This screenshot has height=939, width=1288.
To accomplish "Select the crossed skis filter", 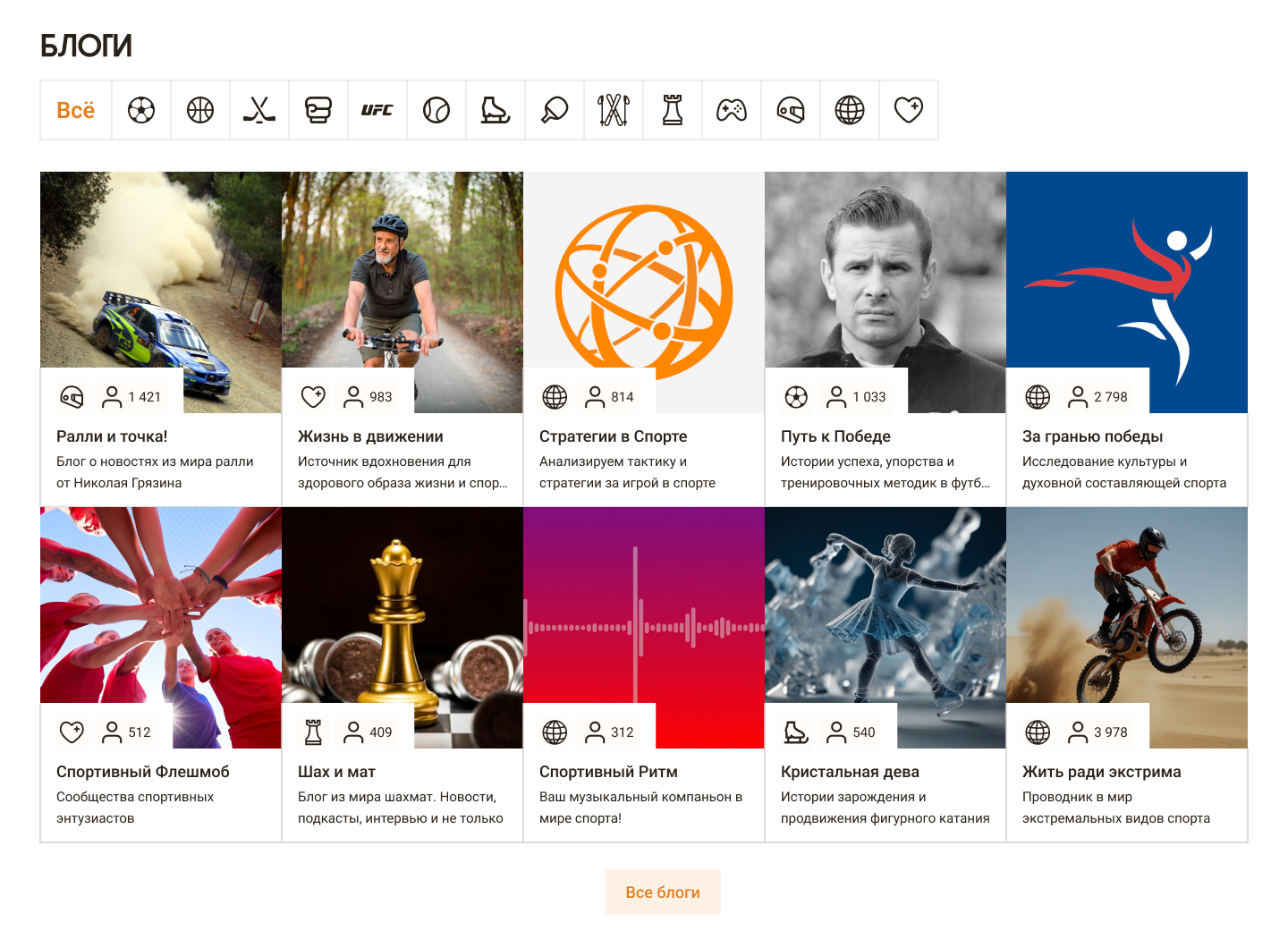I will (614, 110).
